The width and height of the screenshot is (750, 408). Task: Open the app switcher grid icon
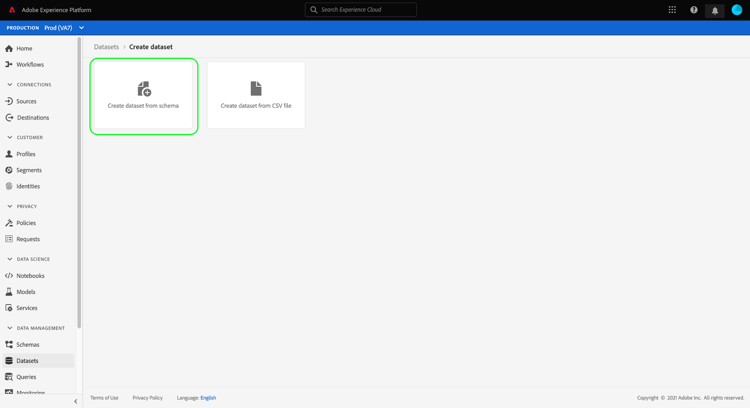tap(672, 10)
